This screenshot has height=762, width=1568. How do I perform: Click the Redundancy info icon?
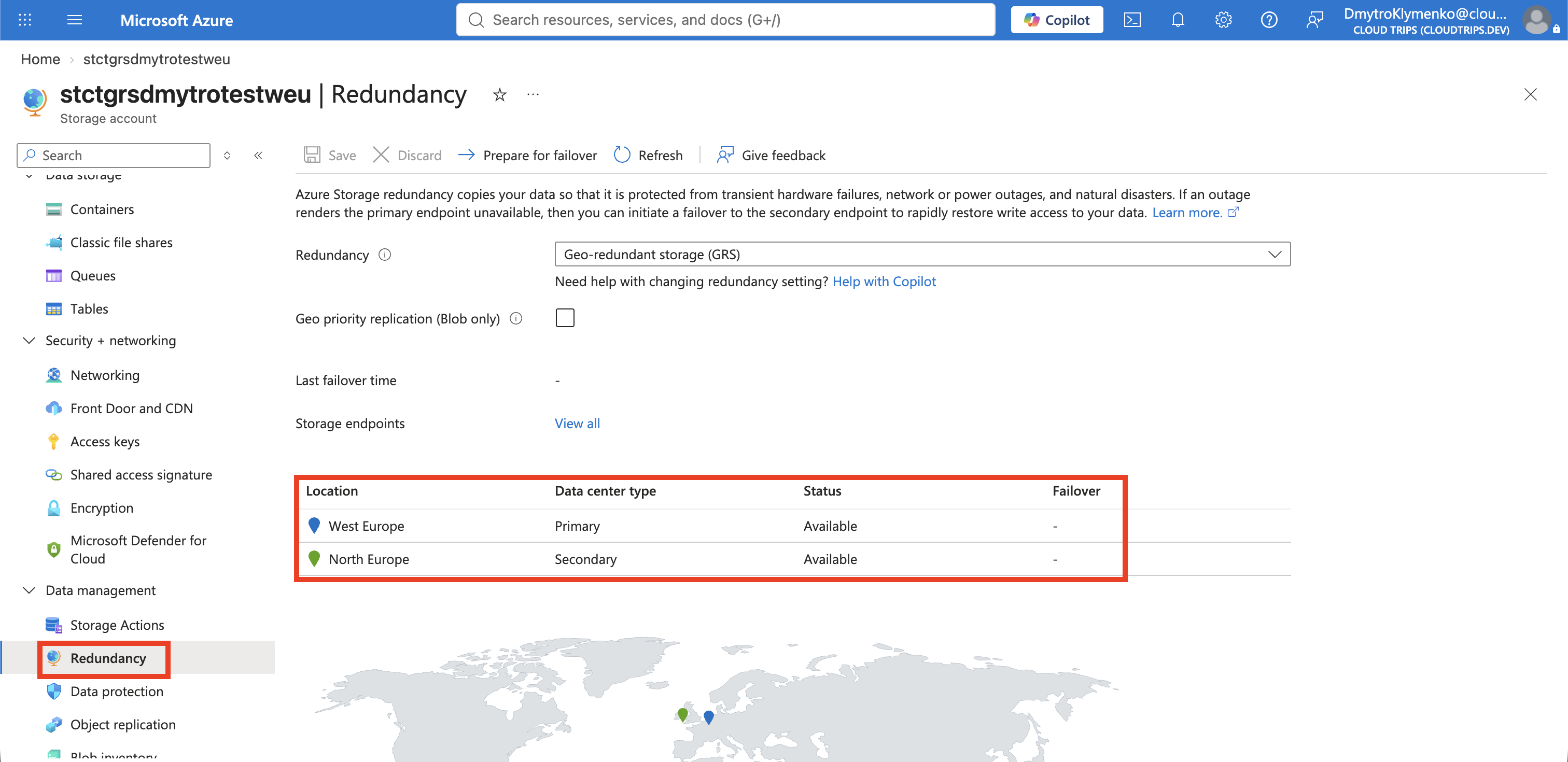click(x=385, y=255)
